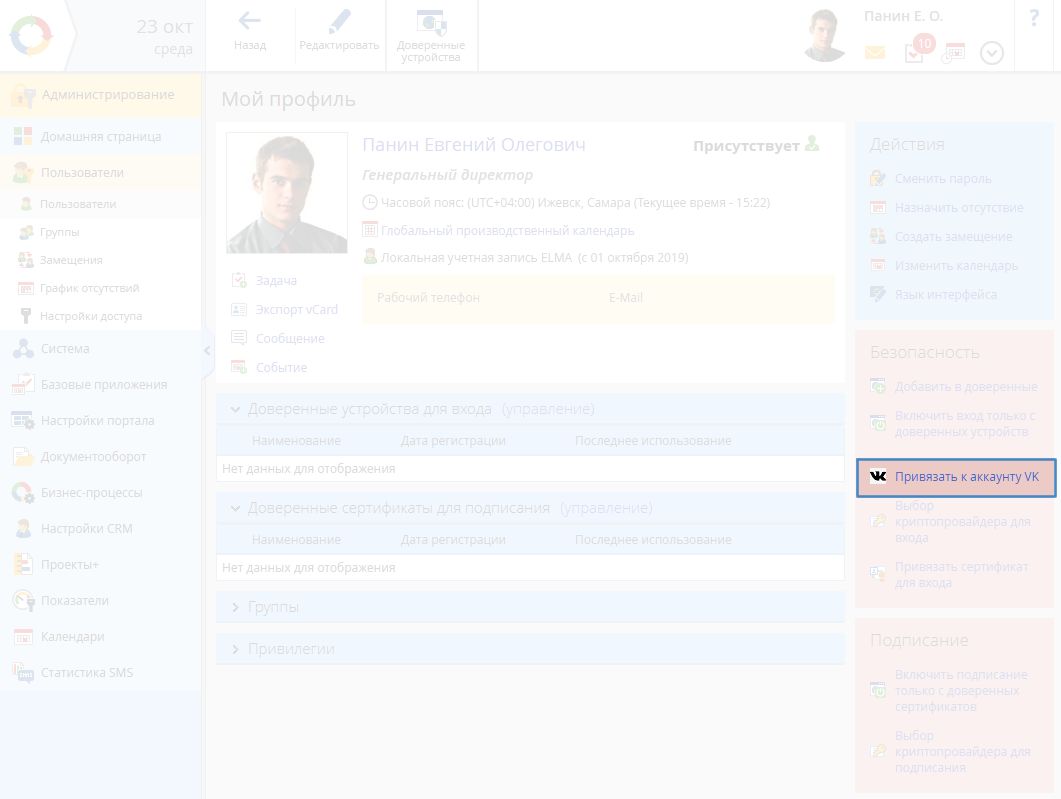Click the question mark help icon
Viewport: 1061px width, 799px height.
[x=1034, y=18]
